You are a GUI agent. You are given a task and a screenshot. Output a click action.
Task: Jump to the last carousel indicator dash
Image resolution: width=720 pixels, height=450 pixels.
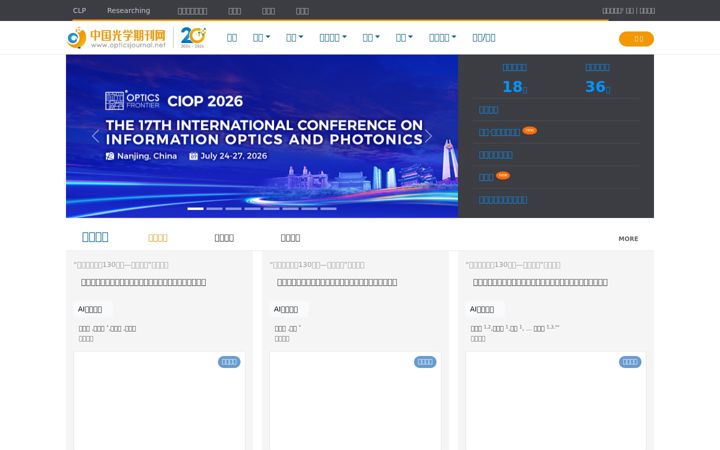(x=328, y=208)
